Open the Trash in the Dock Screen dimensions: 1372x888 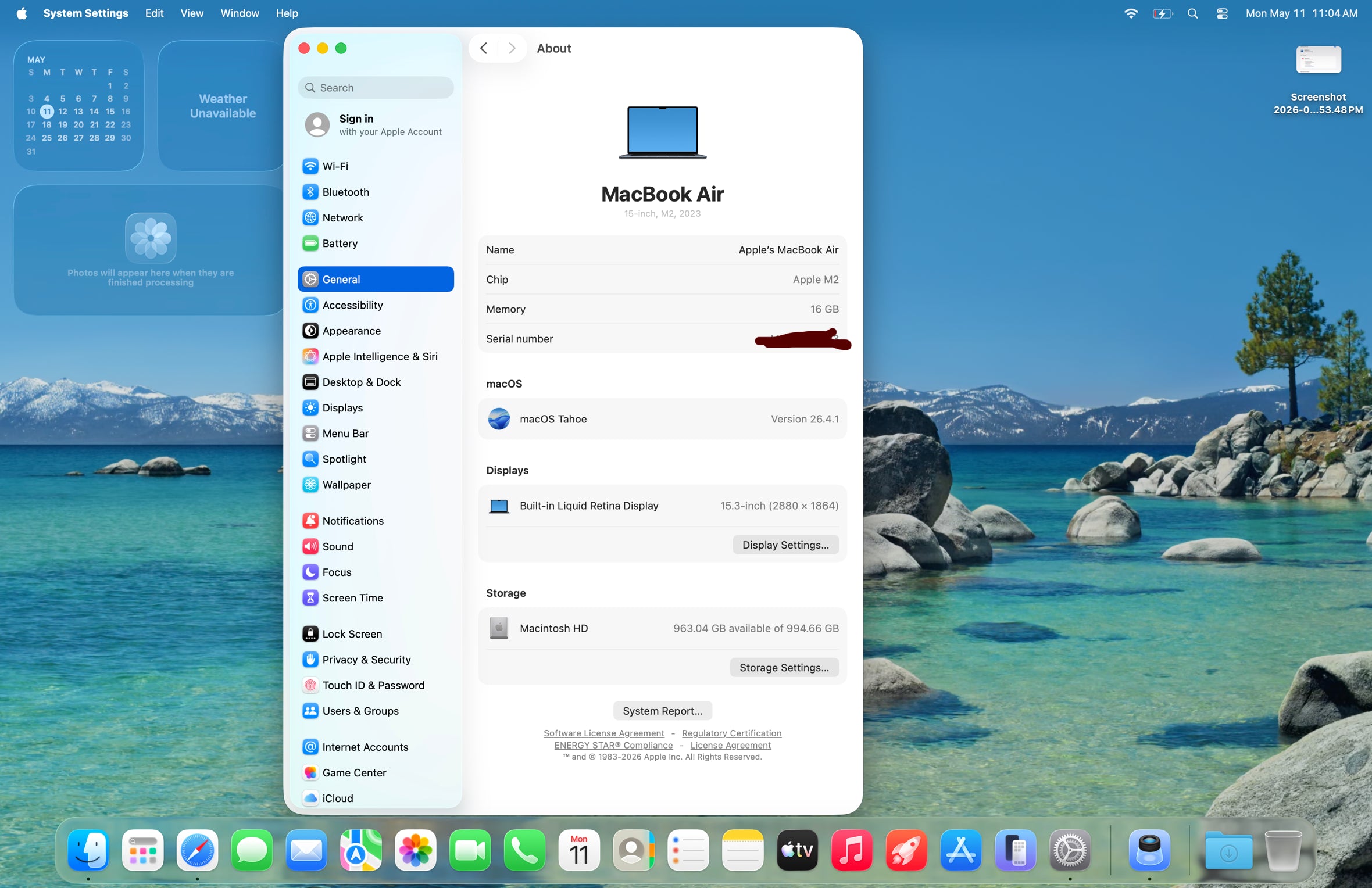pos(1282,850)
